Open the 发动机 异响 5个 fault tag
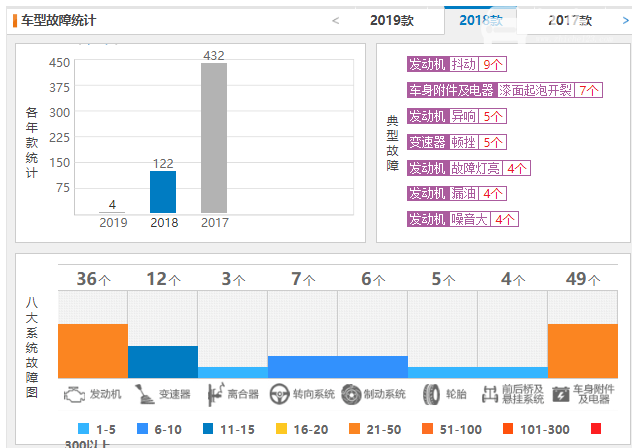 tap(457, 116)
